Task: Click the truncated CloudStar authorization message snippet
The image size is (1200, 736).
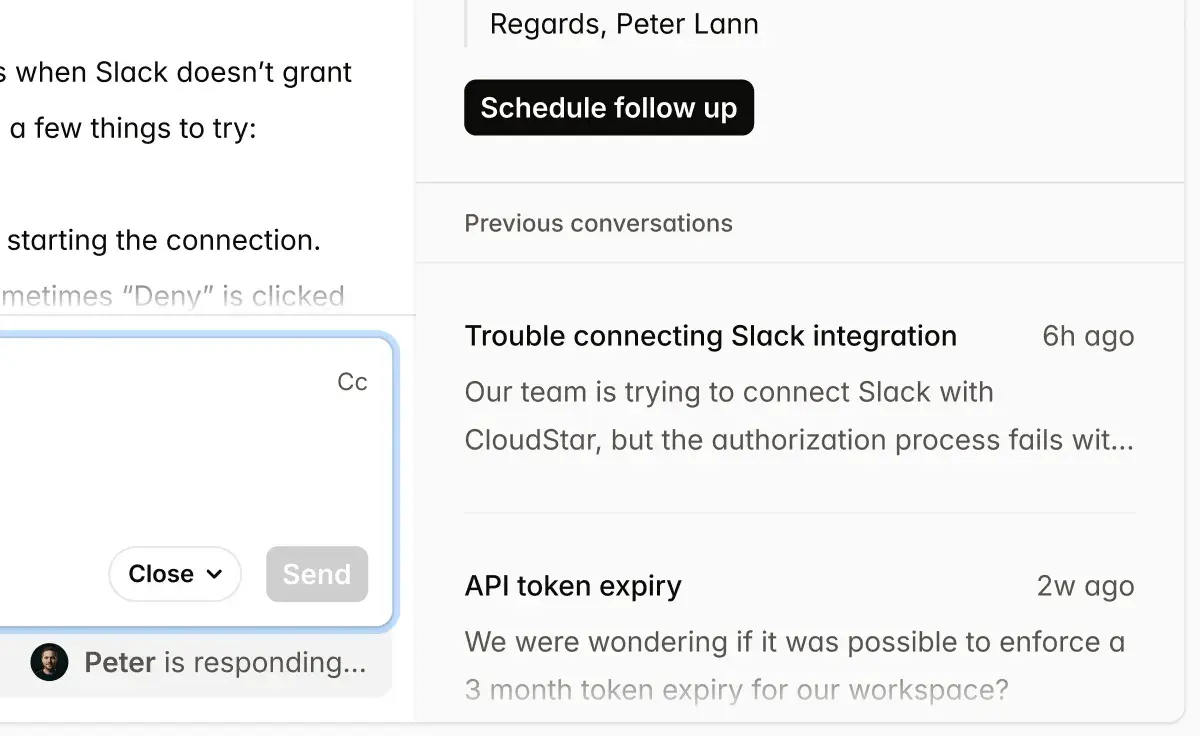Action: click(x=797, y=440)
